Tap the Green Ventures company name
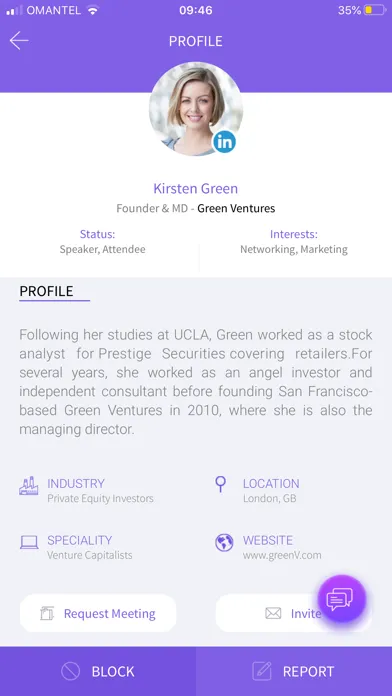The height and width of the screenshot is (696, 392). (x=236, y=208)
